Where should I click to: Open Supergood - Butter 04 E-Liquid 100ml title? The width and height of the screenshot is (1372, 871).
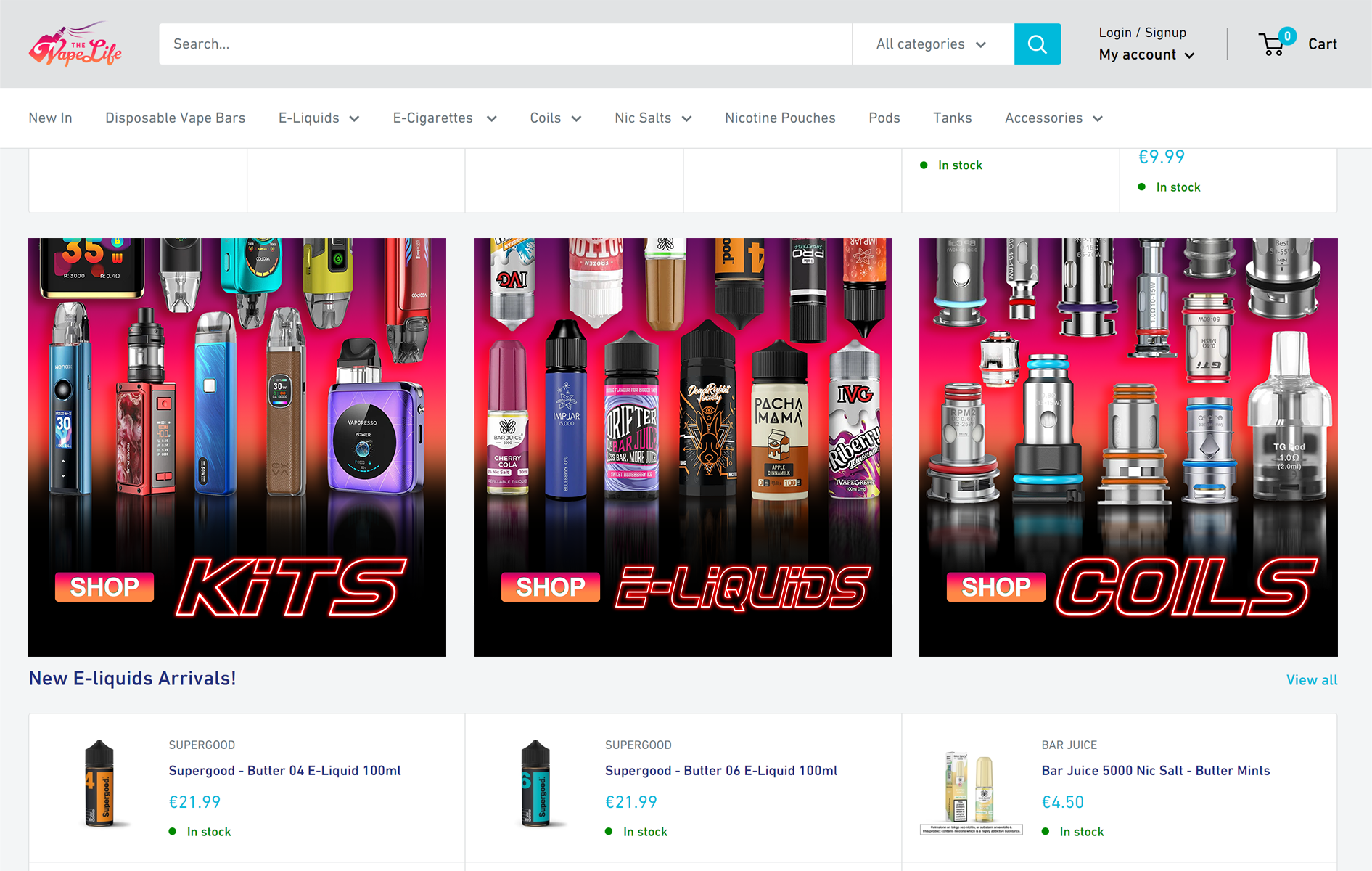pos(284,771)
